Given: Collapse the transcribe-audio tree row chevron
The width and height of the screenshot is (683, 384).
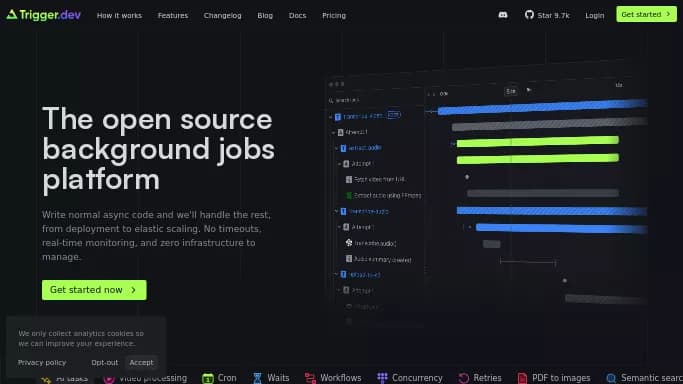Looking at the screenshot, I should click(336, 211).
